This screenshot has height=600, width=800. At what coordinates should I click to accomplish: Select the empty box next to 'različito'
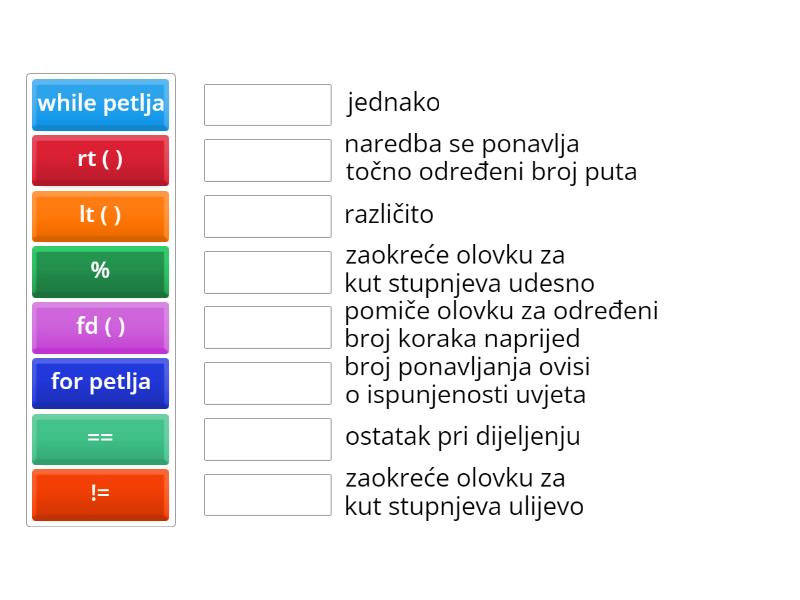click(x=267, y=216)
